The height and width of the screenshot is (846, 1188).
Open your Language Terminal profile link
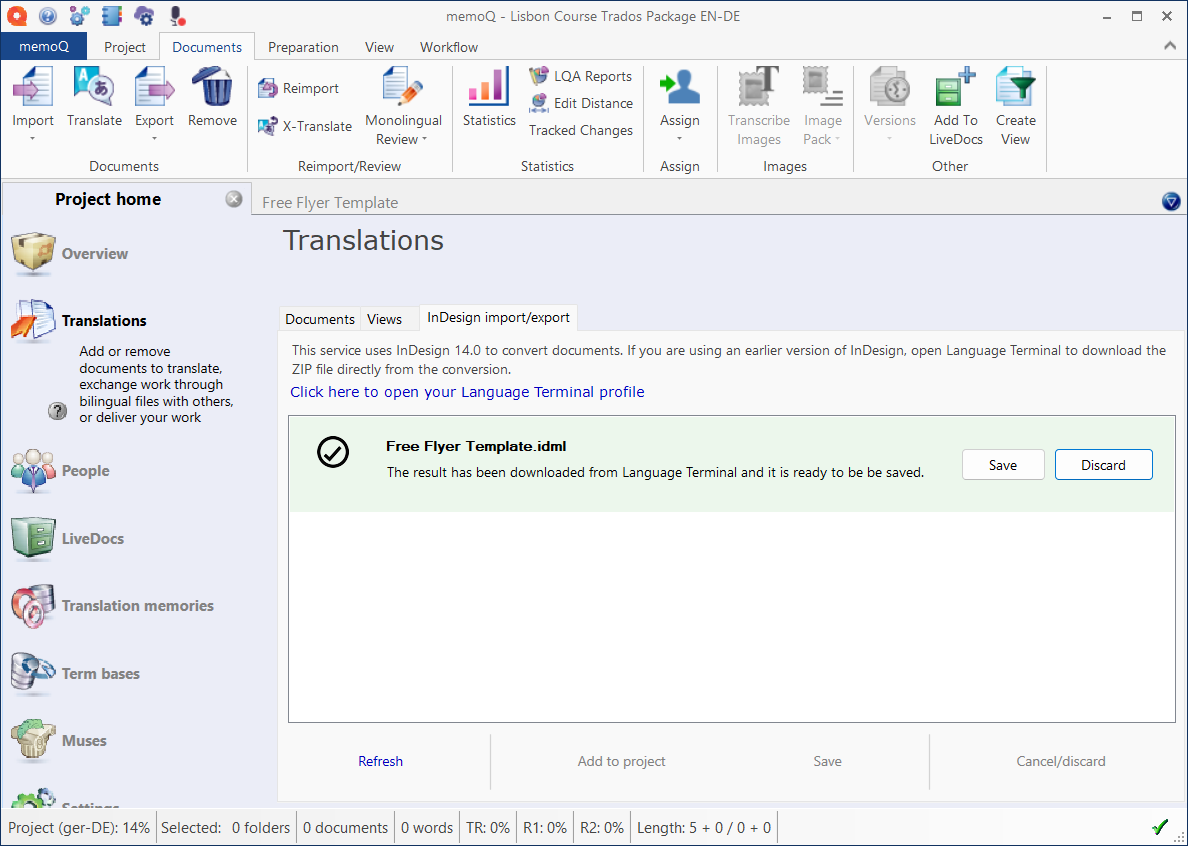tap(467, 392)
